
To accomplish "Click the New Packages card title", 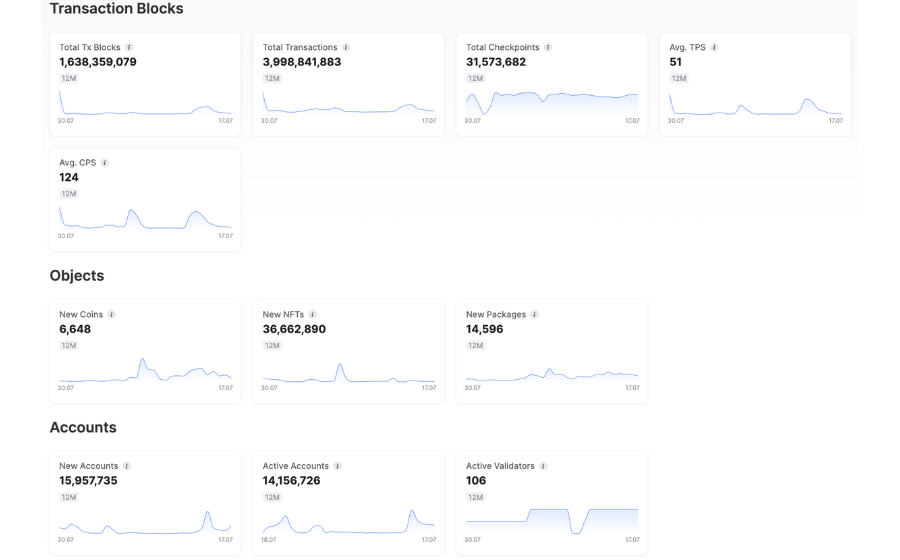I will point(496,314).
